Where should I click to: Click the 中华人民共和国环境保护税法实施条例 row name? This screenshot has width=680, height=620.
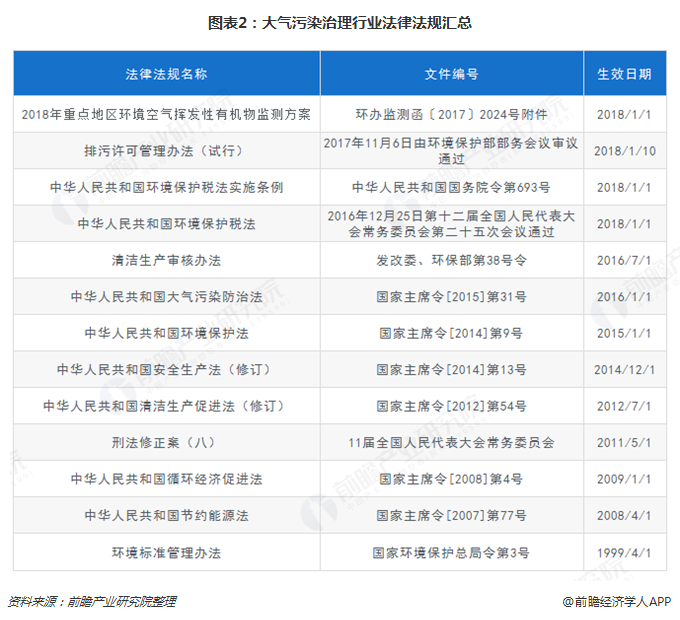(166, 187)
